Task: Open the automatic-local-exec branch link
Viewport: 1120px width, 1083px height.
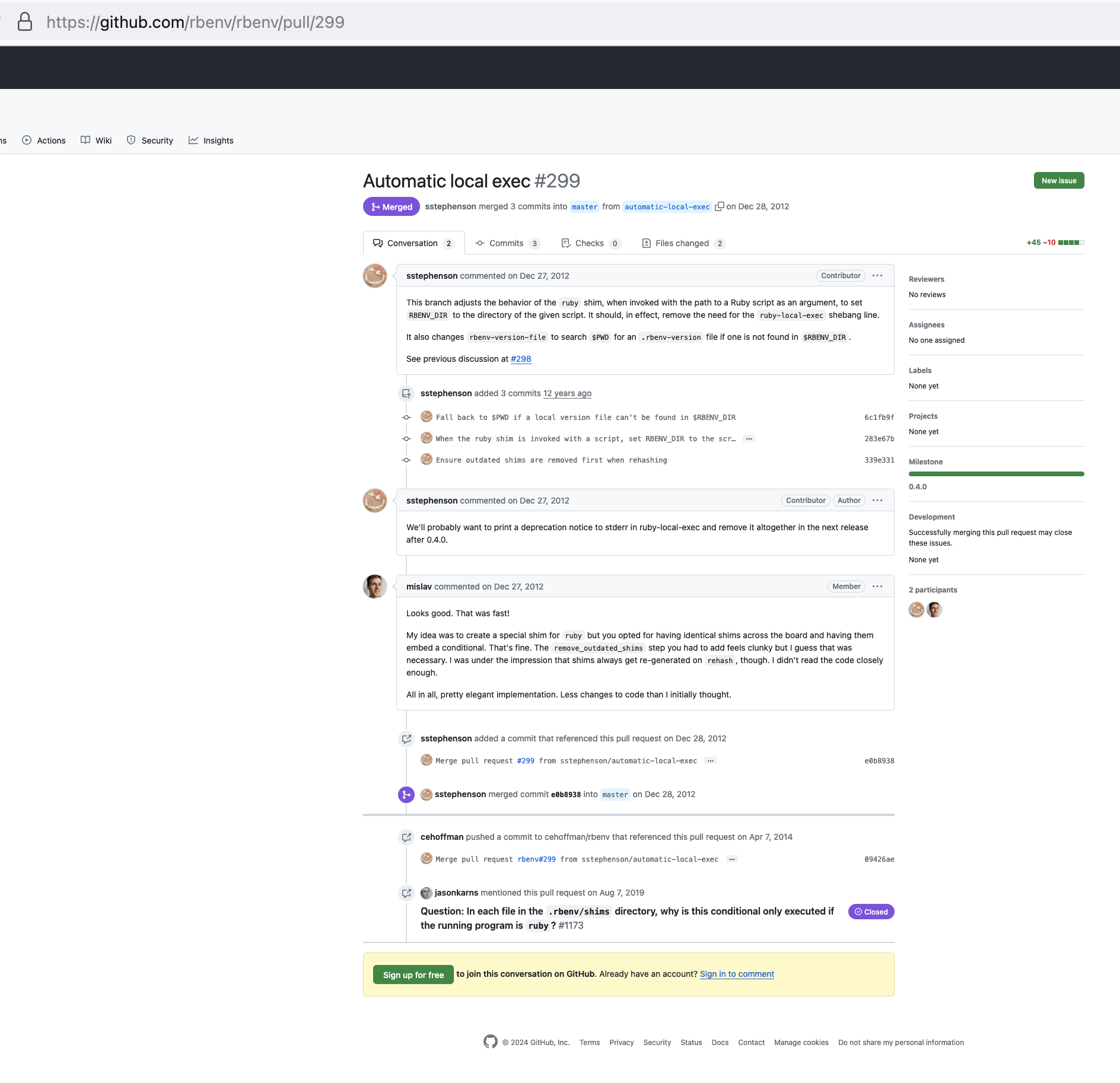Action: click(667, 206)
